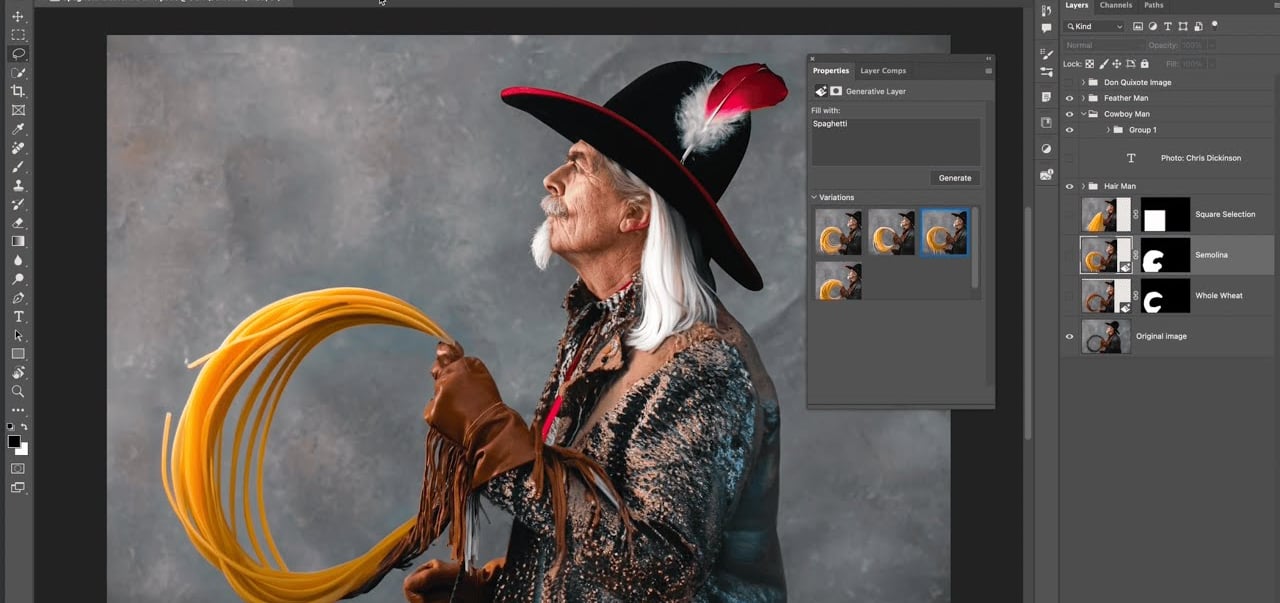The width and height of the screenshot is (1280, 603).
Task: Select the Crop tool
Action: pos(18,91)
